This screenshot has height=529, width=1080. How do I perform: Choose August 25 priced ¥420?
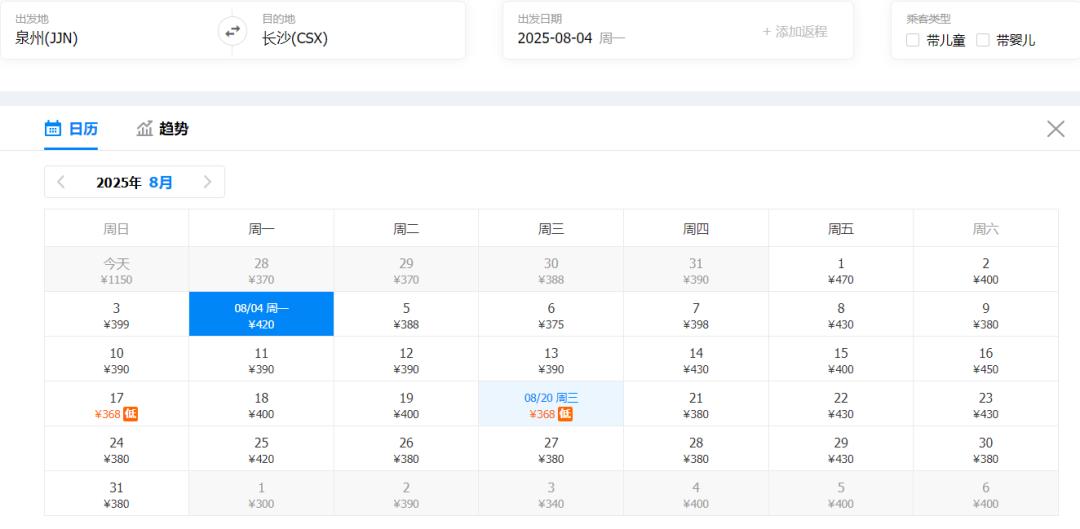coord(261,448)
